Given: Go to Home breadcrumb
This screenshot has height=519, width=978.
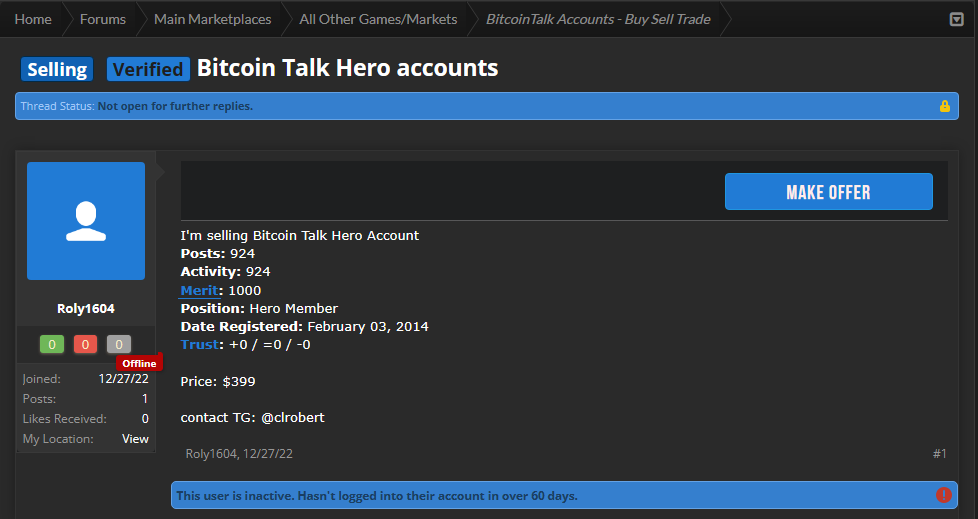Looking at the screenshot, I should (33, 19).
